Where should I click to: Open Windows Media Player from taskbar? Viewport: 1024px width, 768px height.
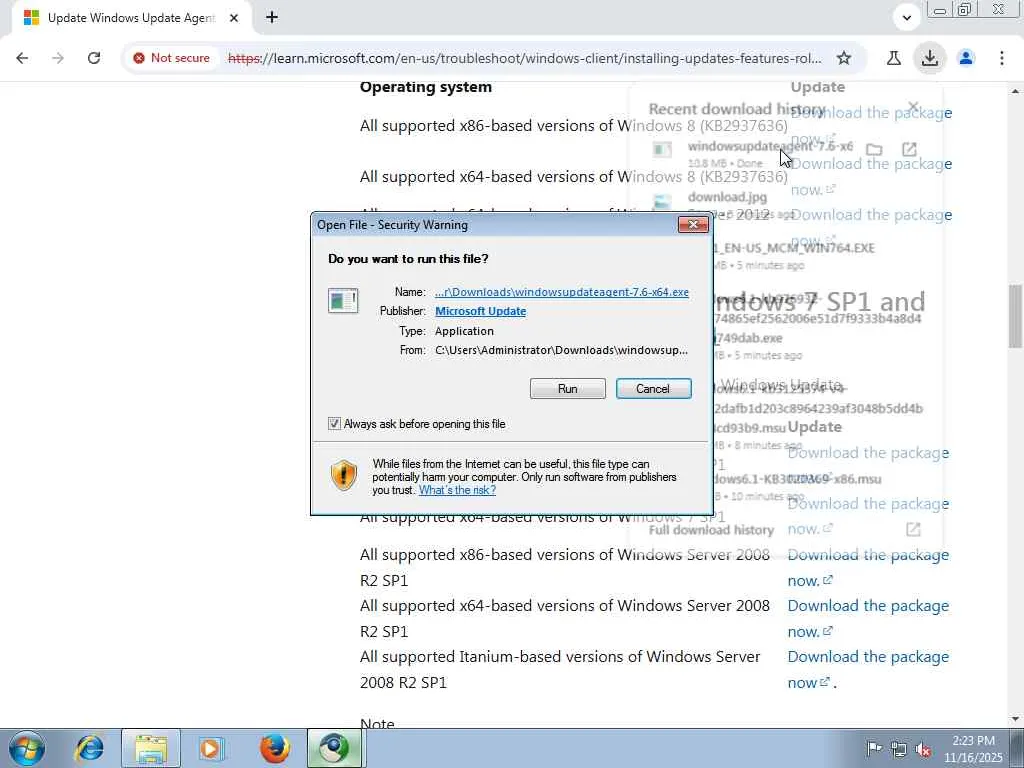pyautogui.click(x=211, y=748)
